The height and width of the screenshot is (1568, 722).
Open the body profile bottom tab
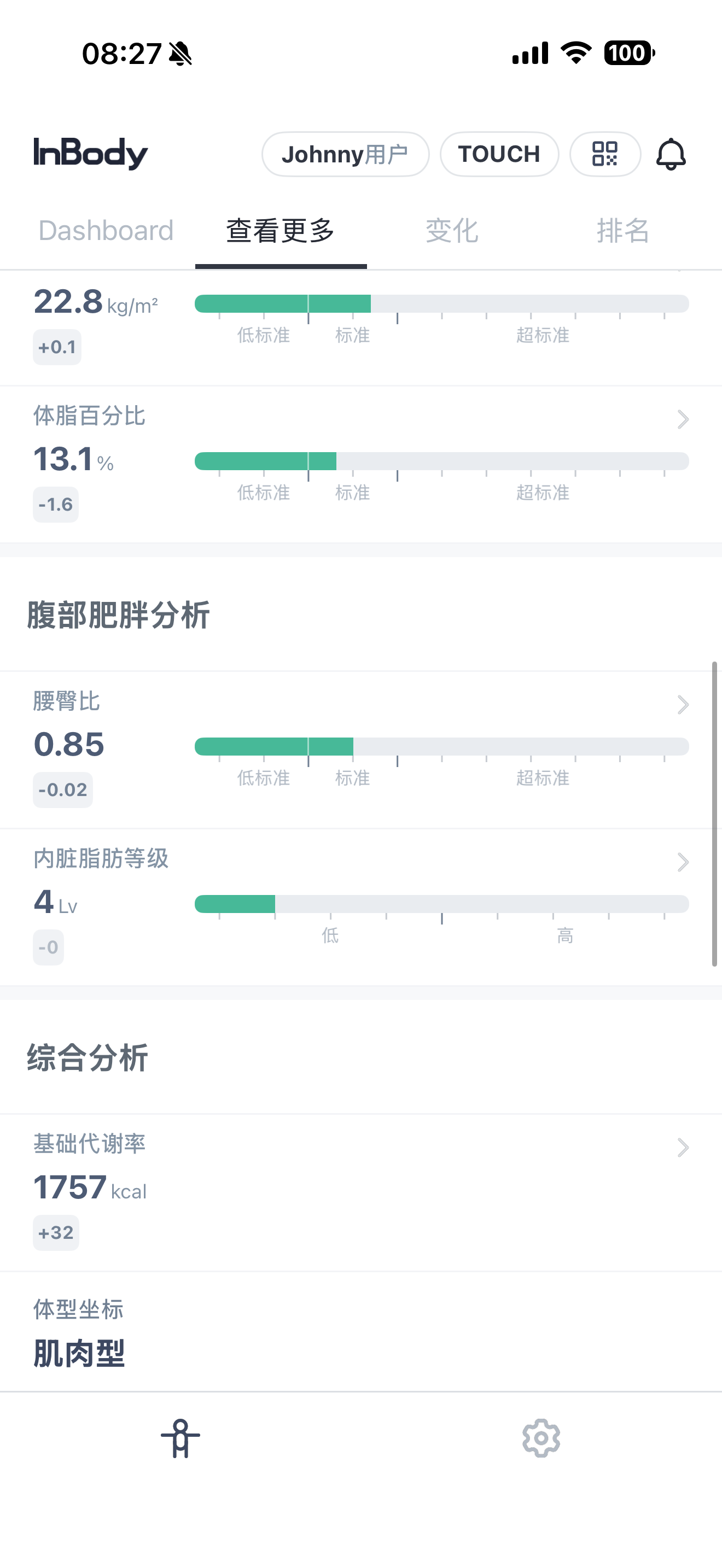pos(180,1438)
